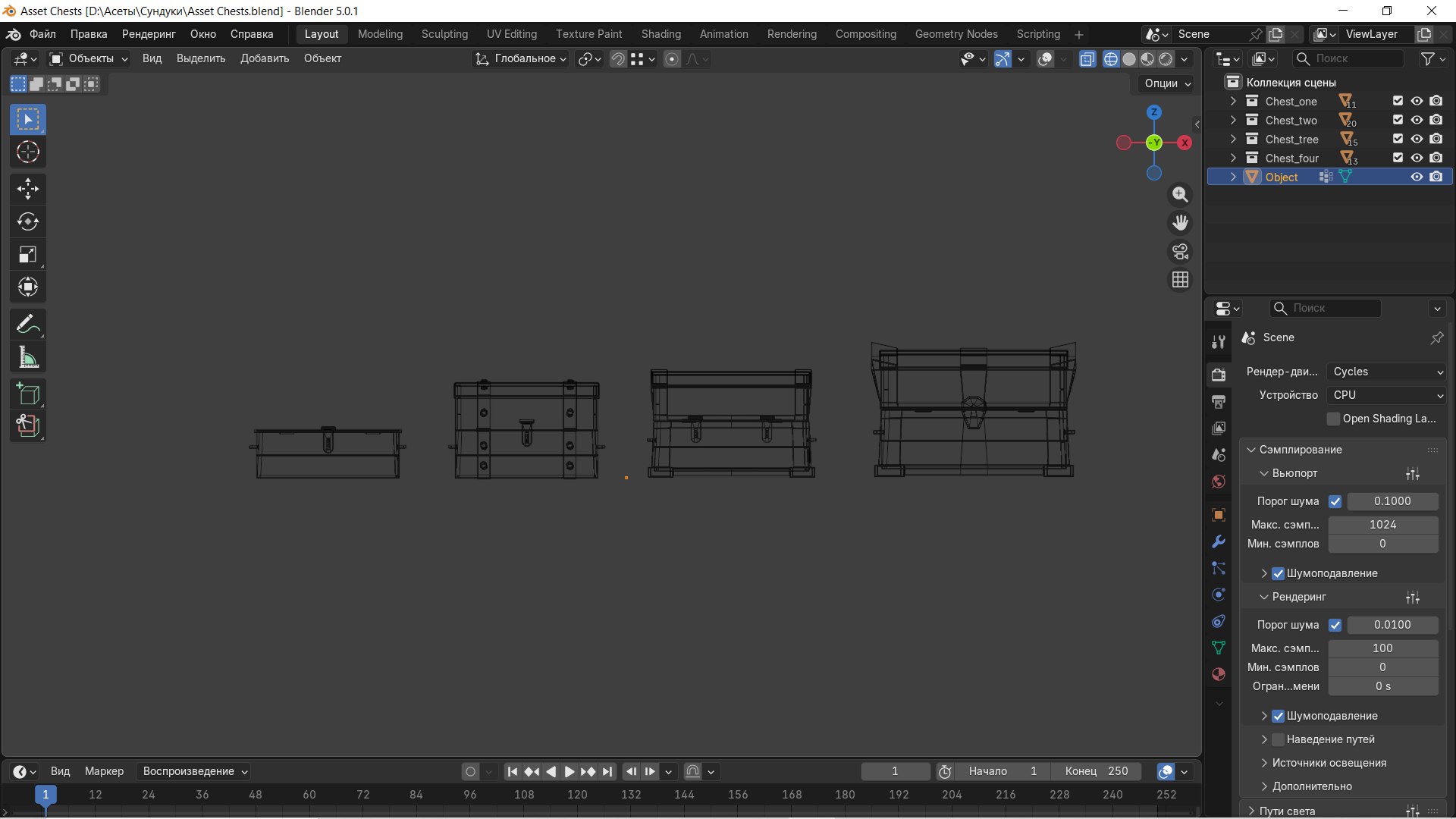
Task: Hide Chest_one collection in viewport
Action: [1417, 101]
